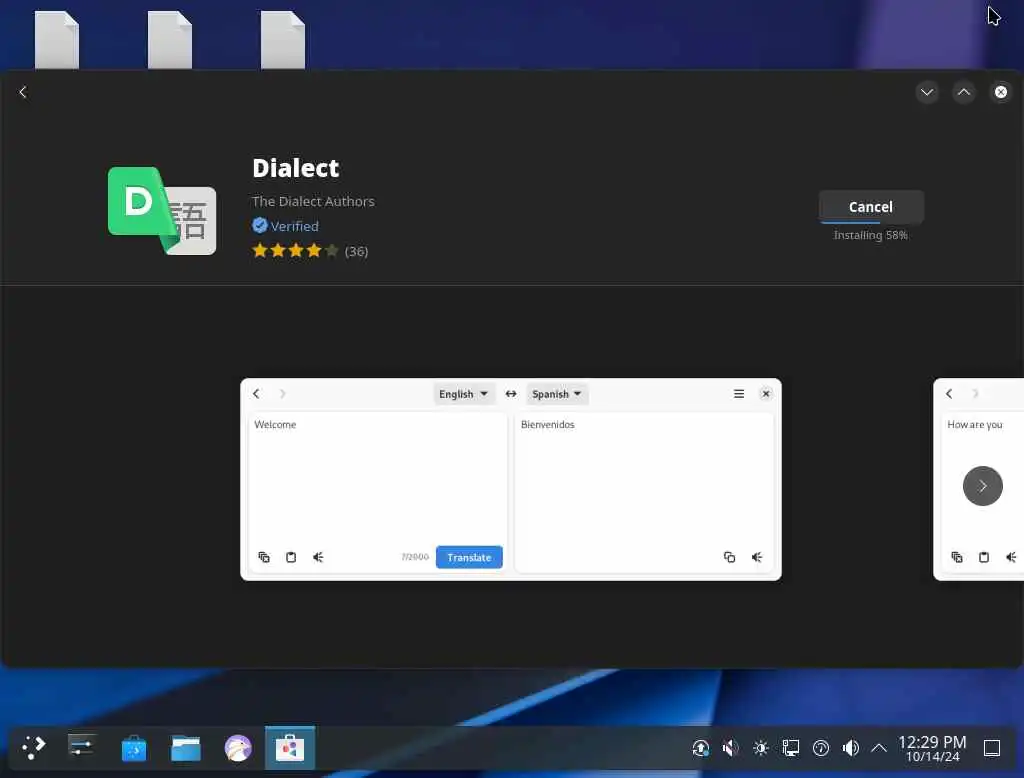Select the third desktop file icon
Viewport: 1024px width, 778px height.
coord(283,40)
